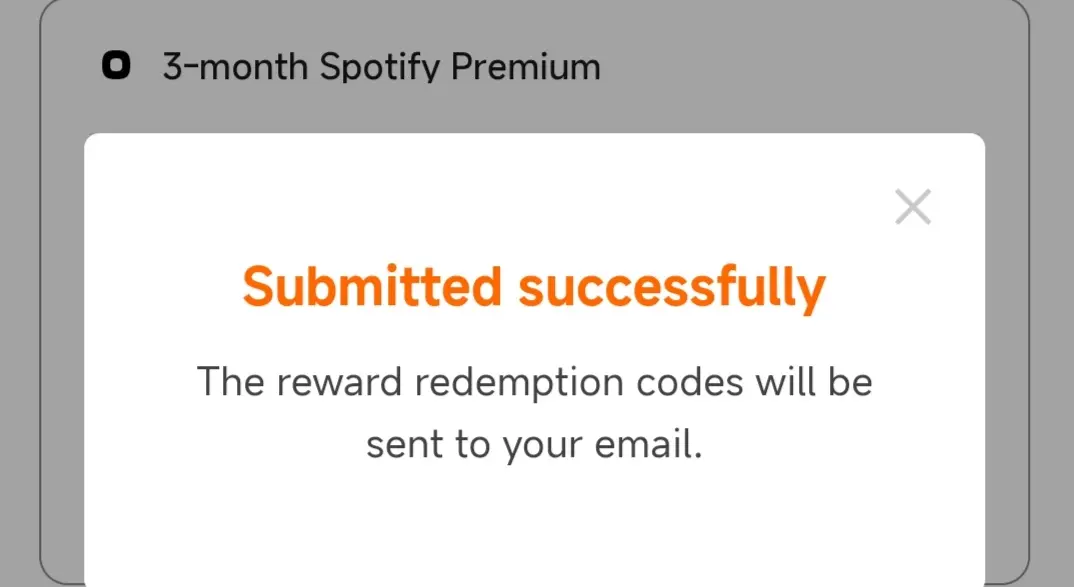Click the word Spotify in the reward title
The width and height of the screenshot is (1074, 587).
pos(380,68)
